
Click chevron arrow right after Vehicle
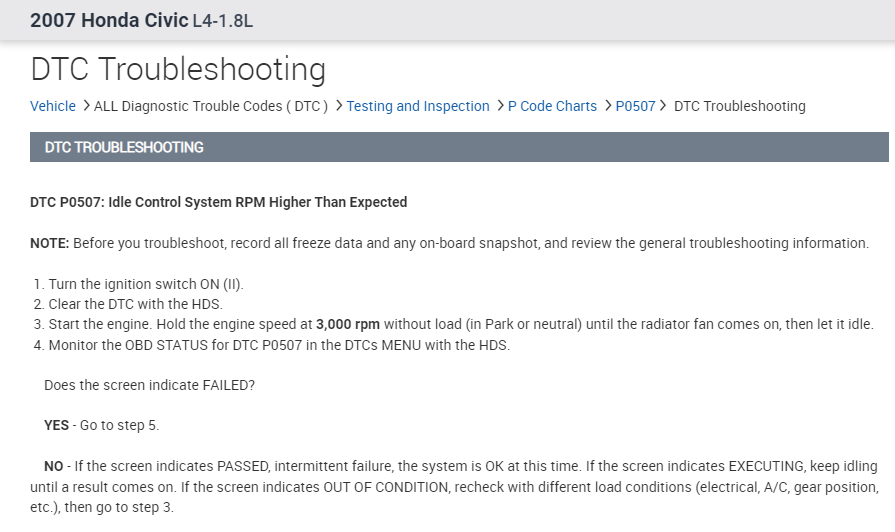86,106
